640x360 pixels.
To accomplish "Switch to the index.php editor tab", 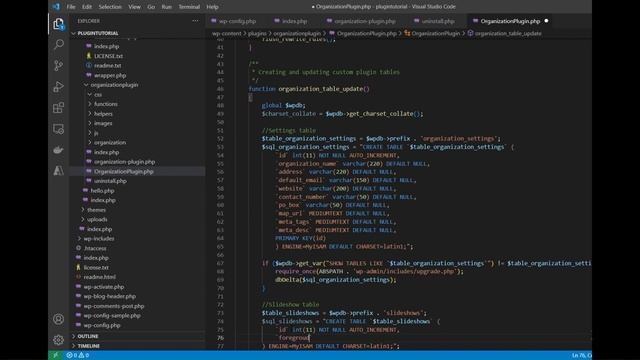I will 291,21.
